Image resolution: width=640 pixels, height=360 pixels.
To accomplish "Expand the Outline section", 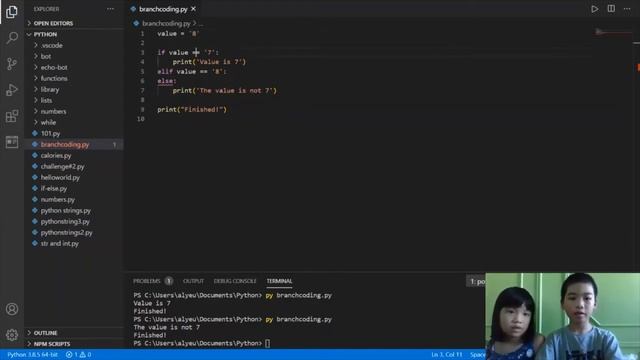I will coord(74,333).
